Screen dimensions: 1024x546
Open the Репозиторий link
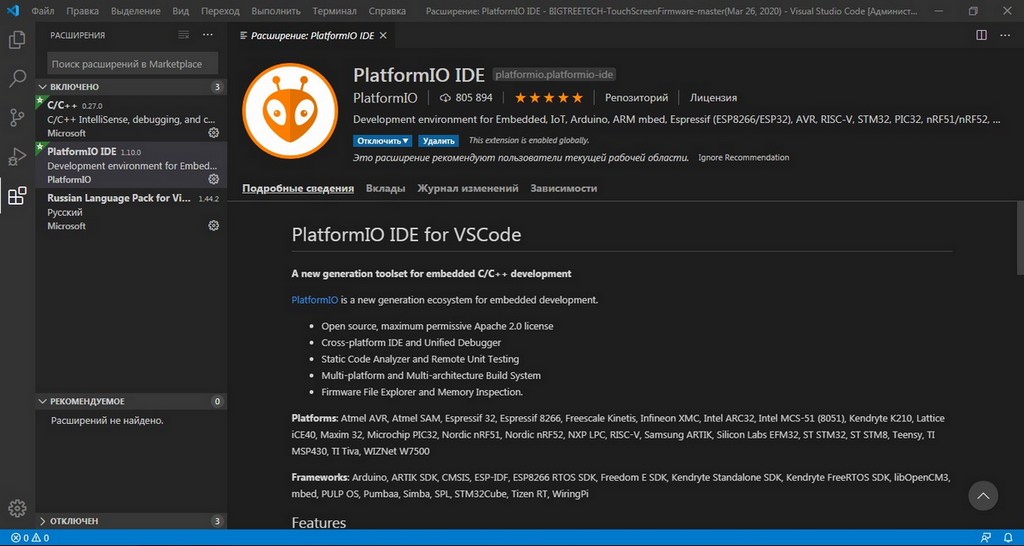click(x=636, y=98)
